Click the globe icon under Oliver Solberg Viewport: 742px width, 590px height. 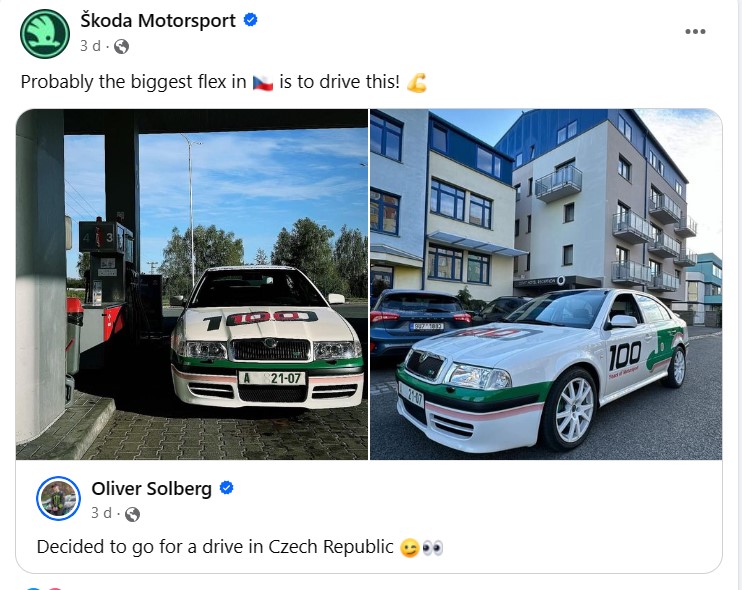pyautogui.click(x=132, y=514)
